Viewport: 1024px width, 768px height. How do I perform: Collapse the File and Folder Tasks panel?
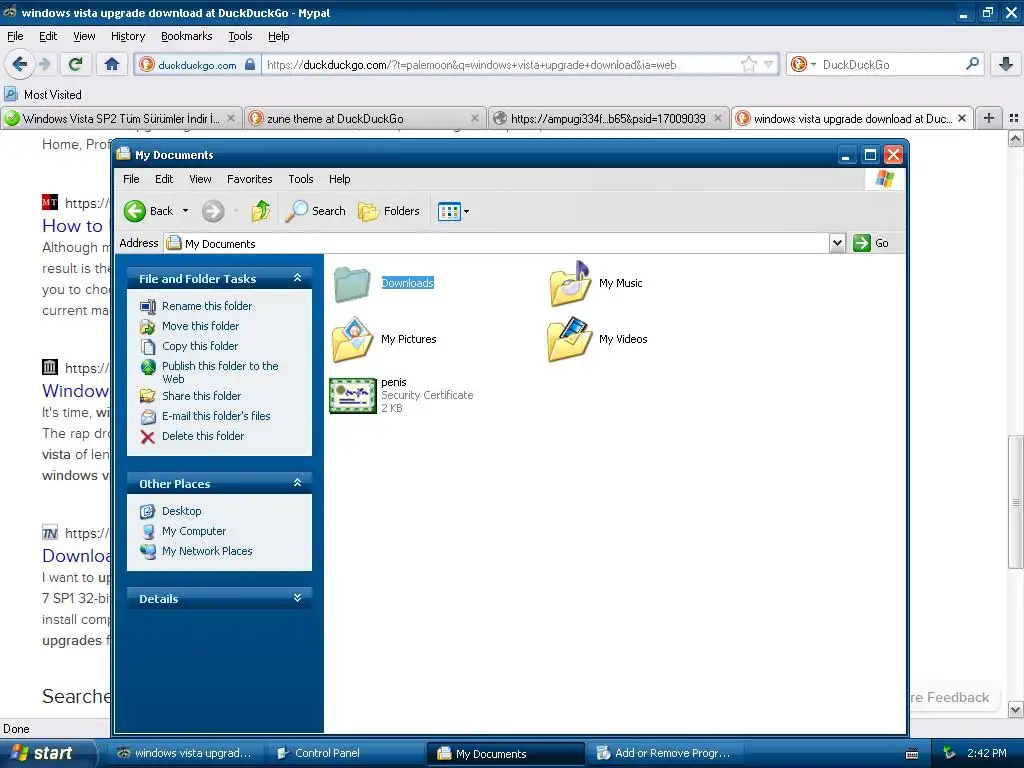pyautogui.click(x=297, y=278)
